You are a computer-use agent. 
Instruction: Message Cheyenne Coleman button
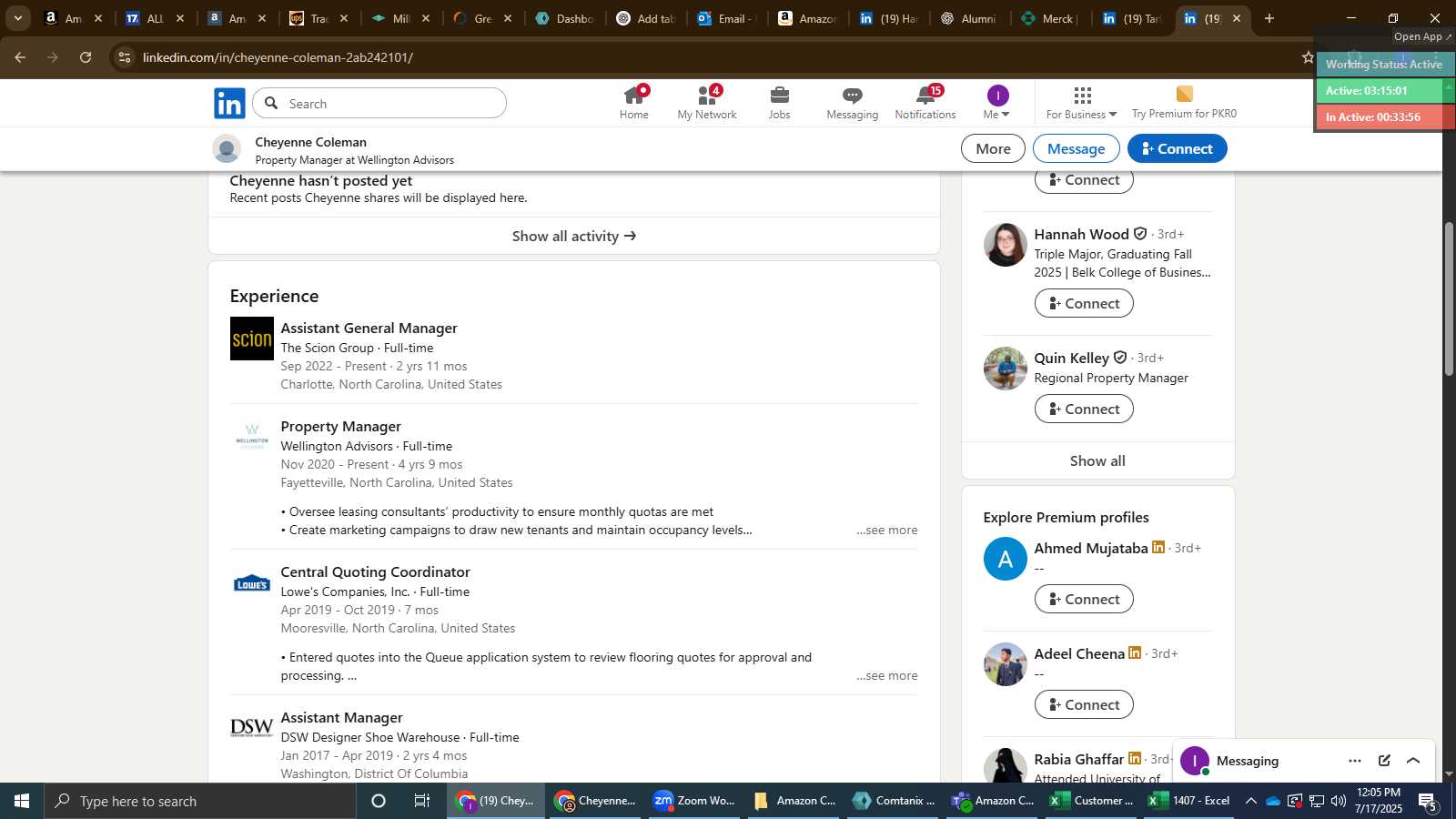pos(1076,148)
